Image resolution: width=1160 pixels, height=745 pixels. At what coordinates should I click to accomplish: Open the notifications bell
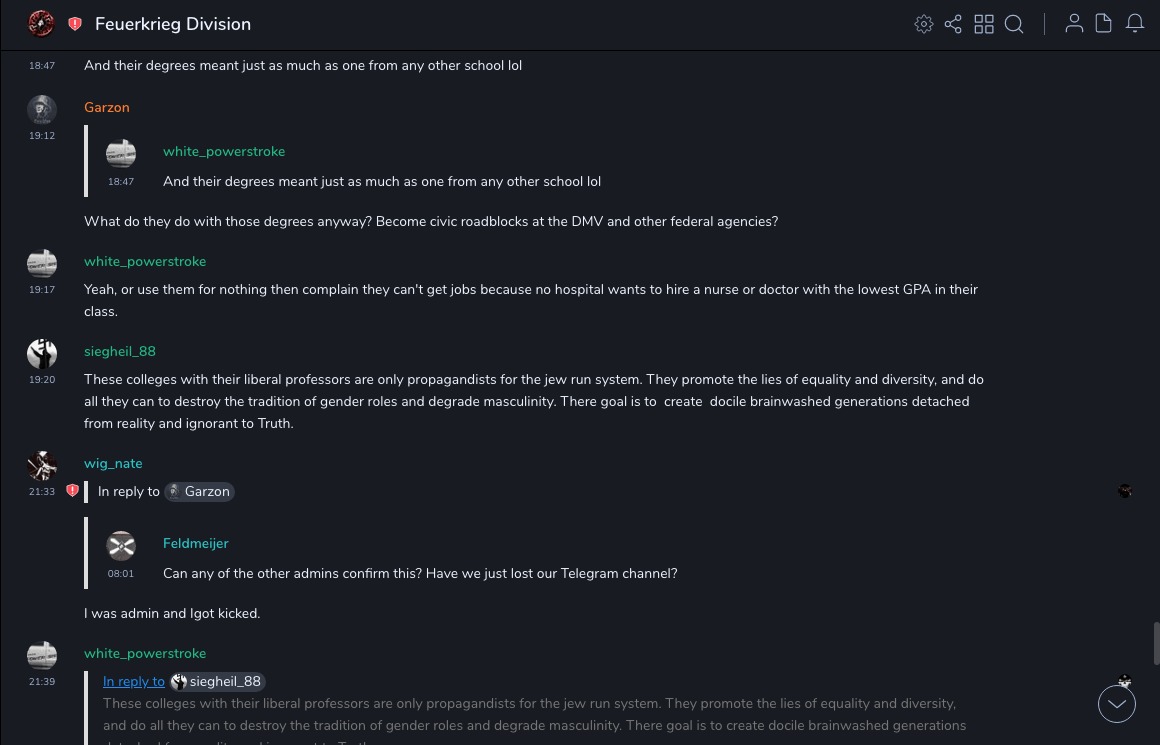coord(1135,24)
